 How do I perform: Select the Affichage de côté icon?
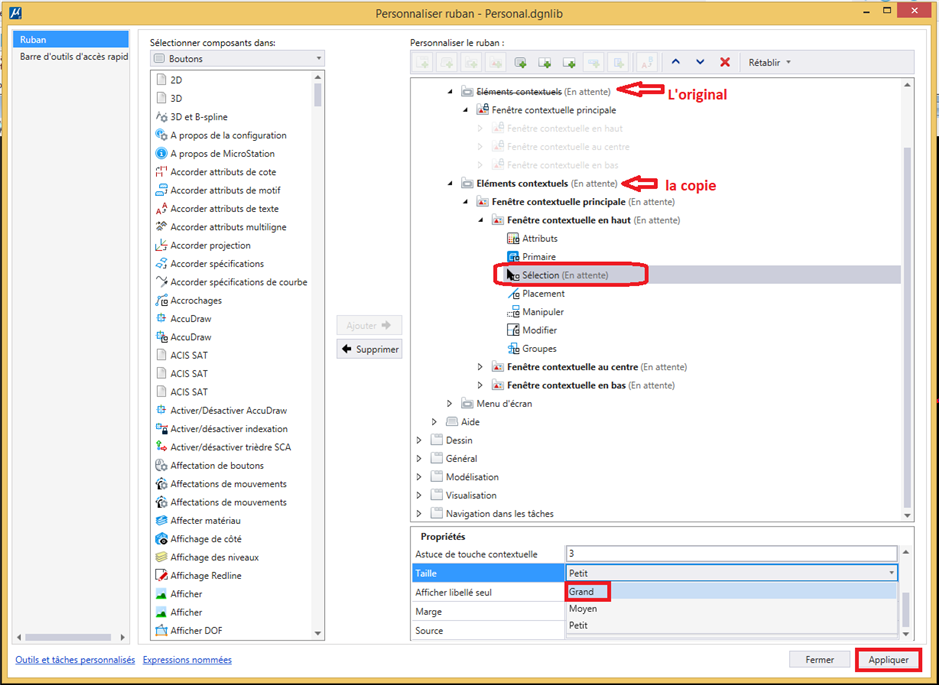click(160, 539)
